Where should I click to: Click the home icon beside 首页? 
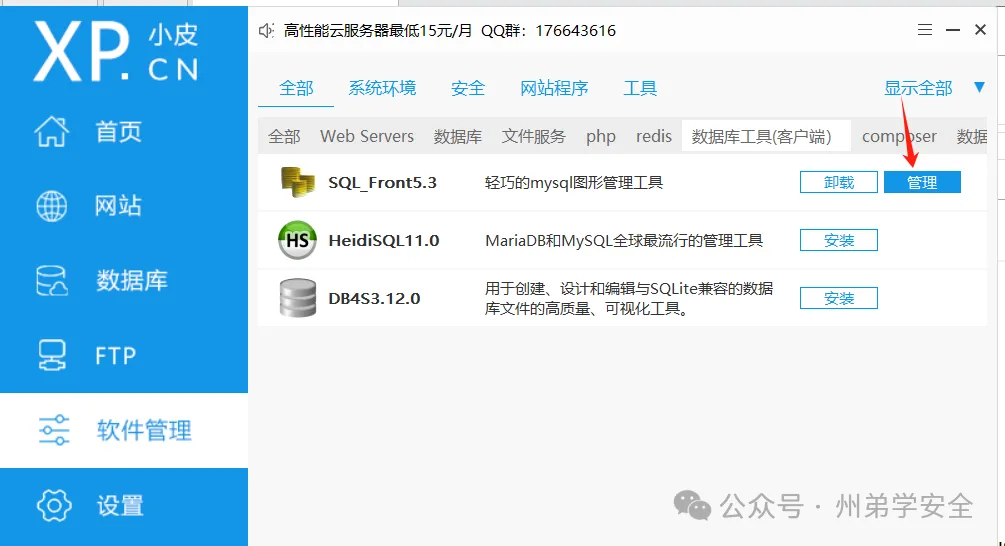tap(52, 131)
